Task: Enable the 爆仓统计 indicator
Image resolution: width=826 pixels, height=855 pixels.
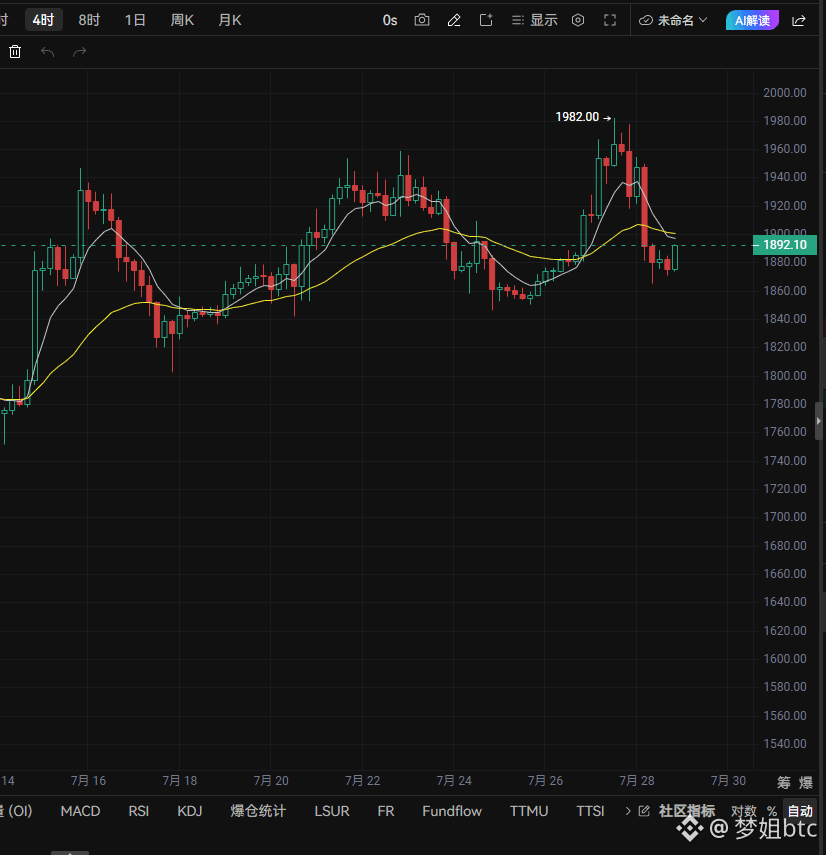Action: pyautogui.click(x=258, y=811)
